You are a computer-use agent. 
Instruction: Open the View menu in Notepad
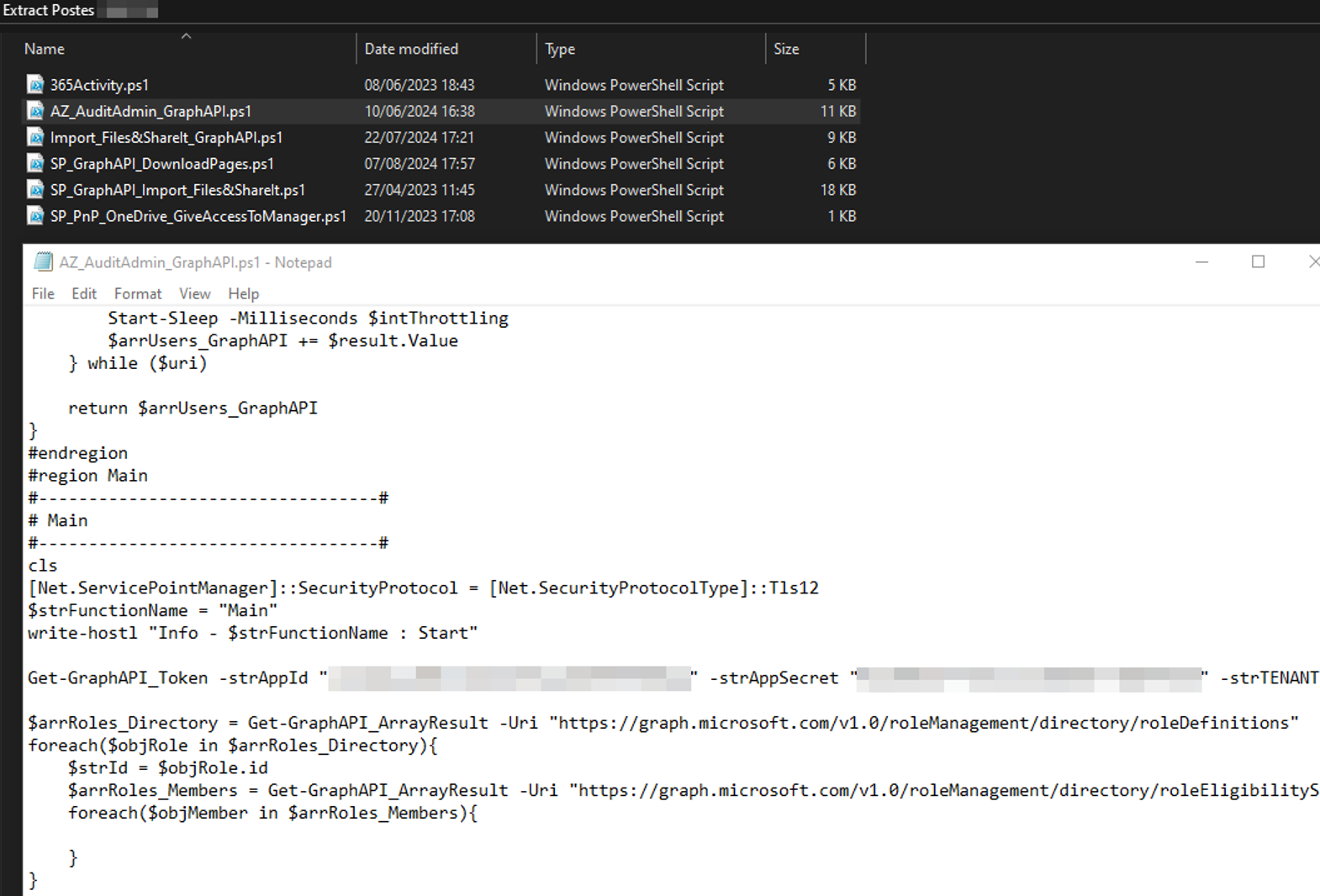194,293
